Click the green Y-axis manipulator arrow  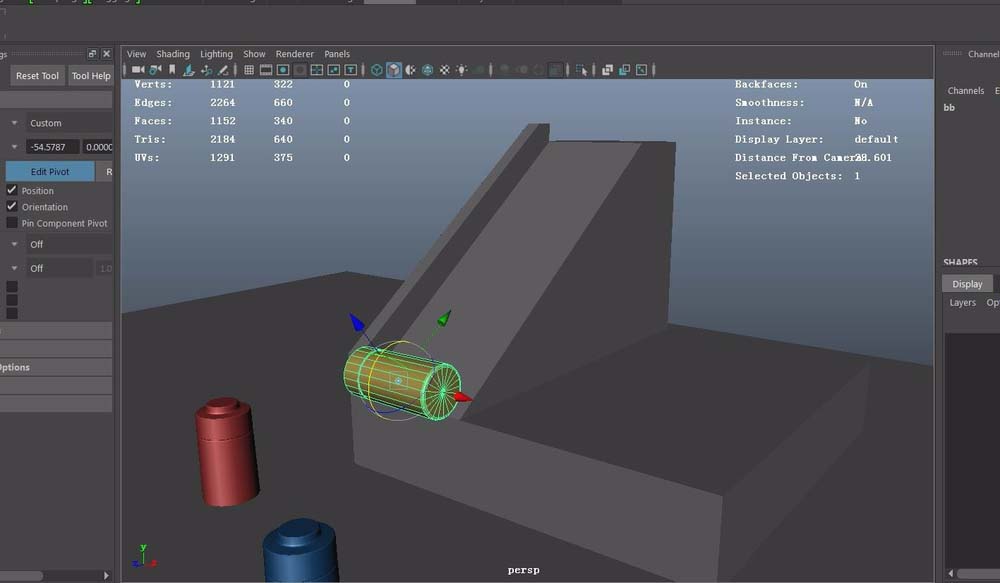445,318
